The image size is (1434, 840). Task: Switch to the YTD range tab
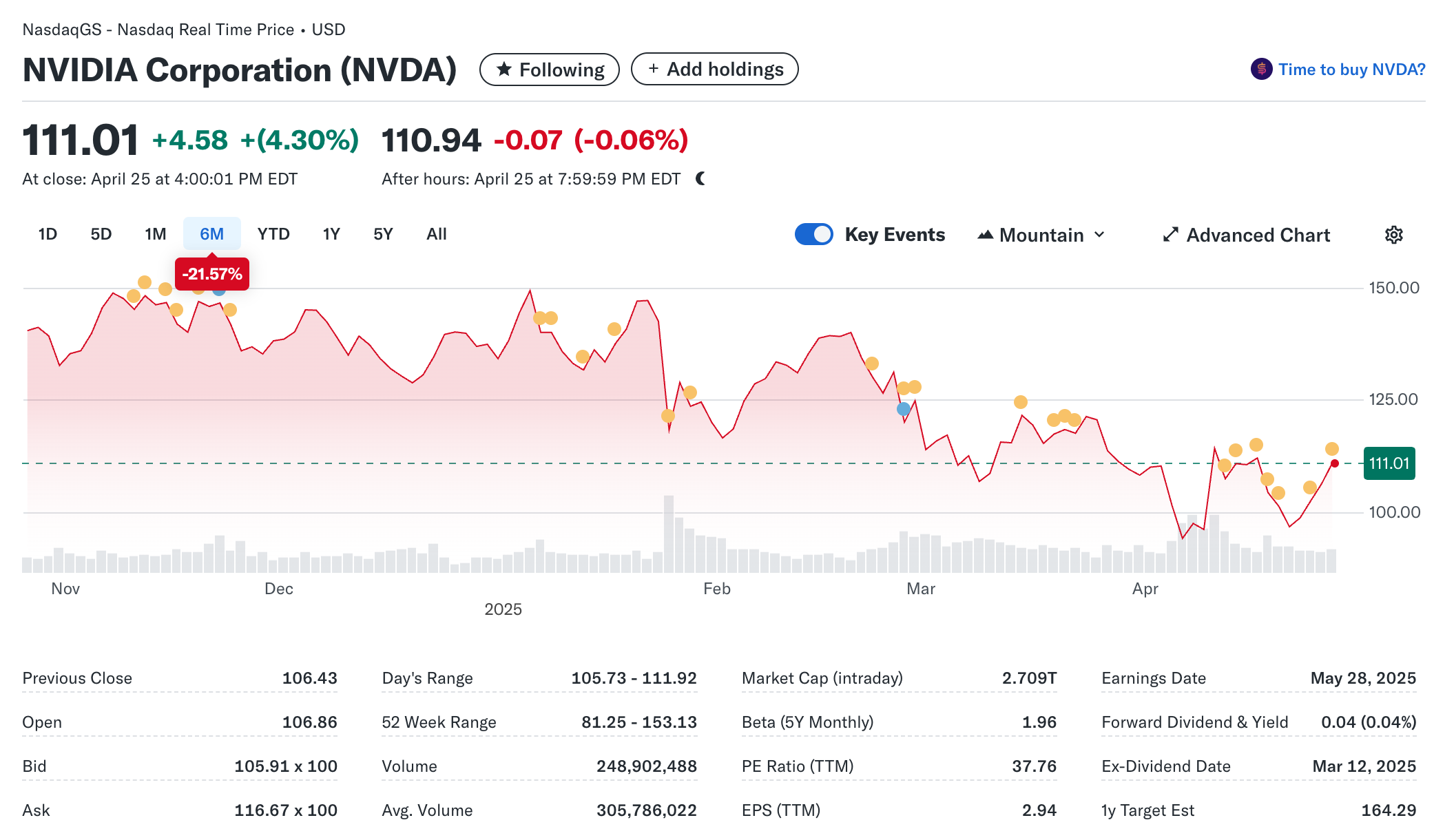pyautogui.click(x=273, y=234)
